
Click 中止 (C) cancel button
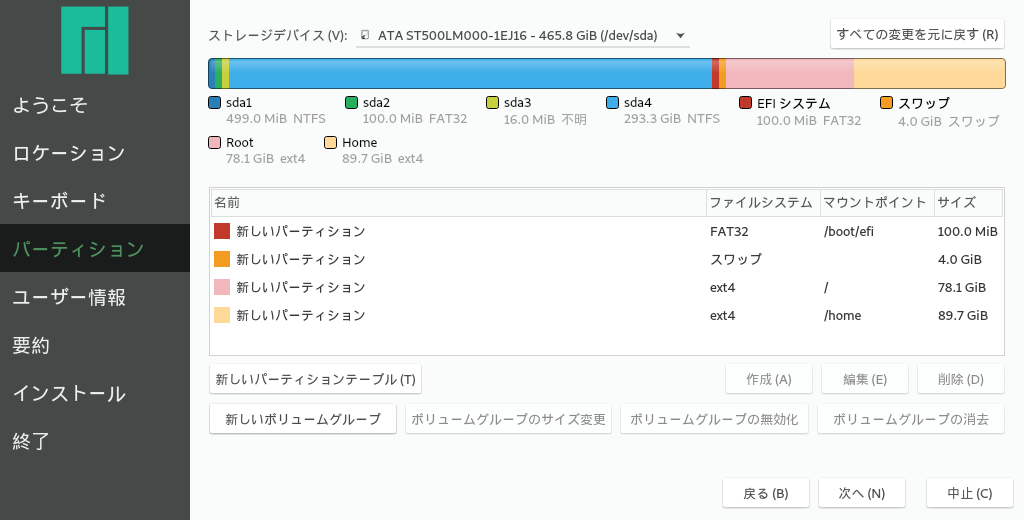970,493
